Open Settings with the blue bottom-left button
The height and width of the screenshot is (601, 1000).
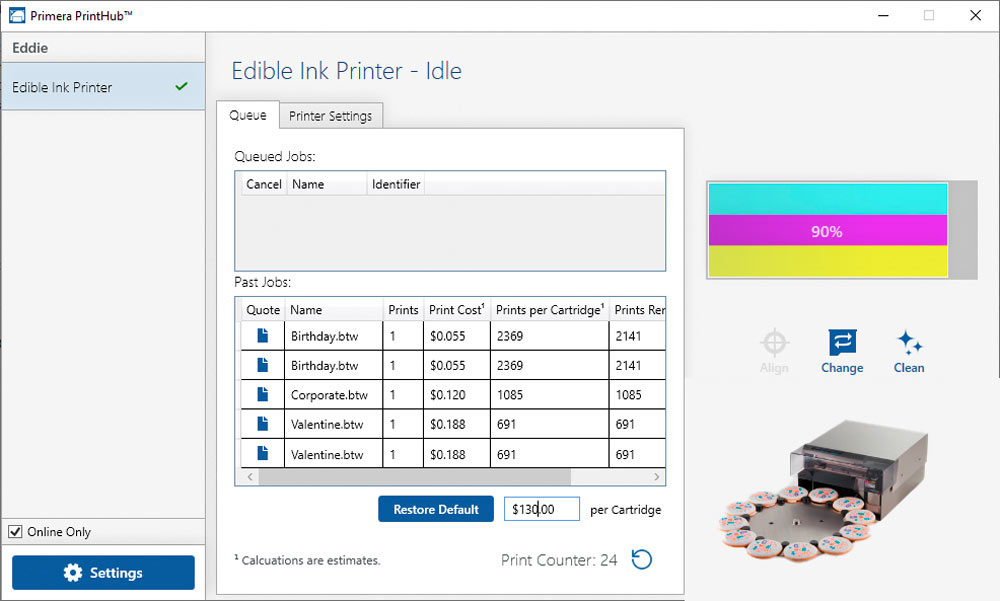[x=103, y=572]
